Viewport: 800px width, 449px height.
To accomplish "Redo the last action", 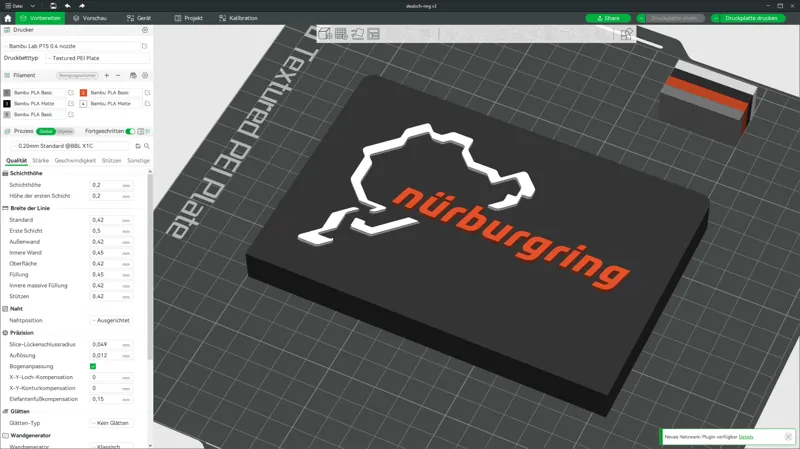I will (82, 6).
